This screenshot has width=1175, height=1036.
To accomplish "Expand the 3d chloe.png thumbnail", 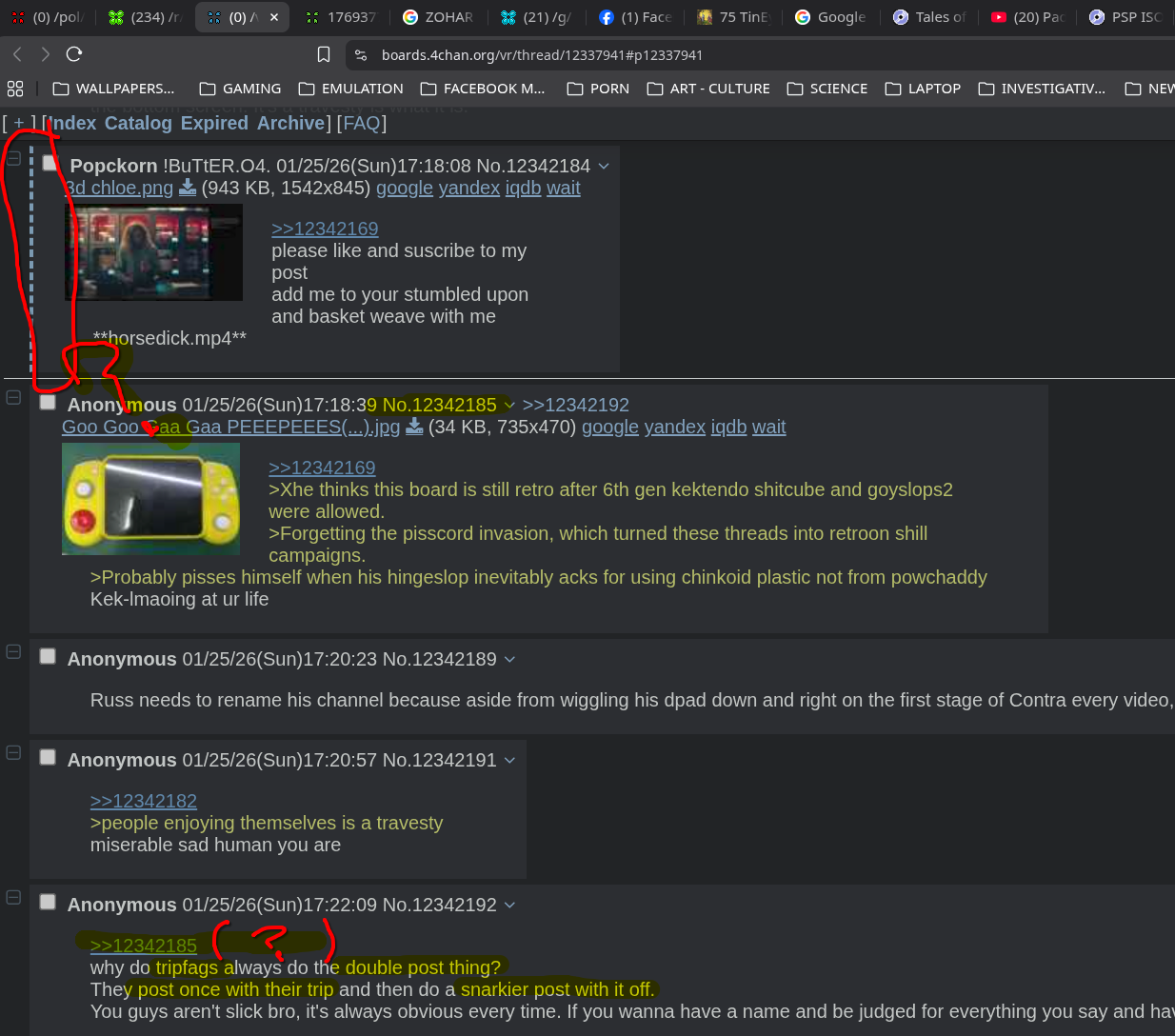I will click(x=153, y=252).
